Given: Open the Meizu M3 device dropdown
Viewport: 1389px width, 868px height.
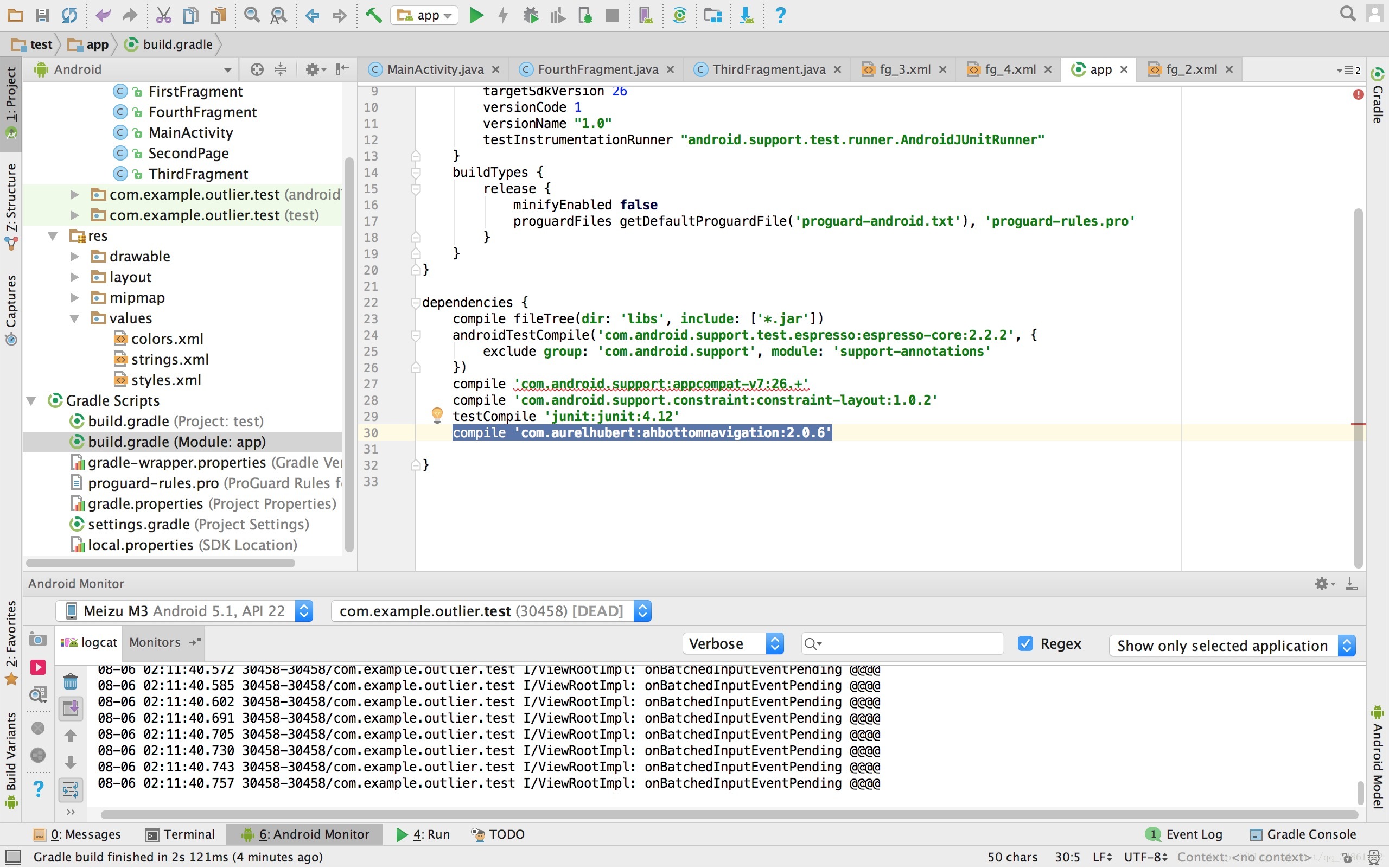Looking at the screenshot, I should [185, 611].
